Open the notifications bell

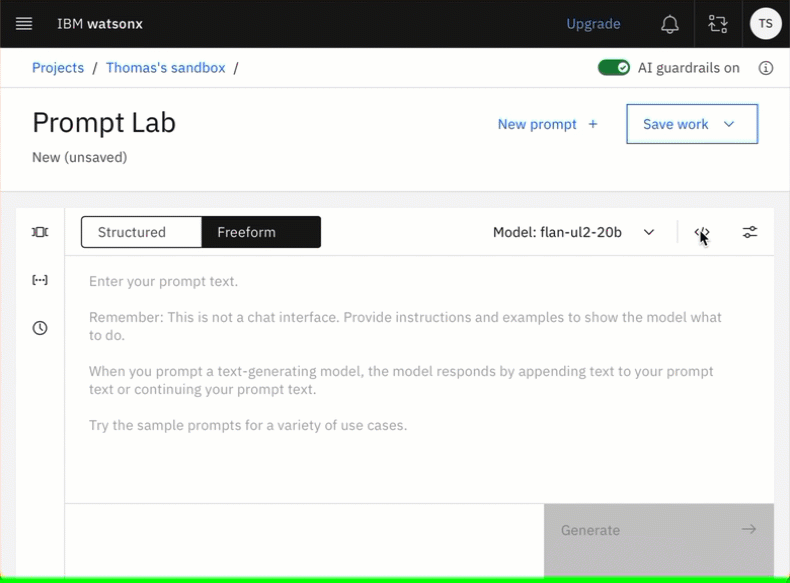pyautogui.click(x=670, y=24)
